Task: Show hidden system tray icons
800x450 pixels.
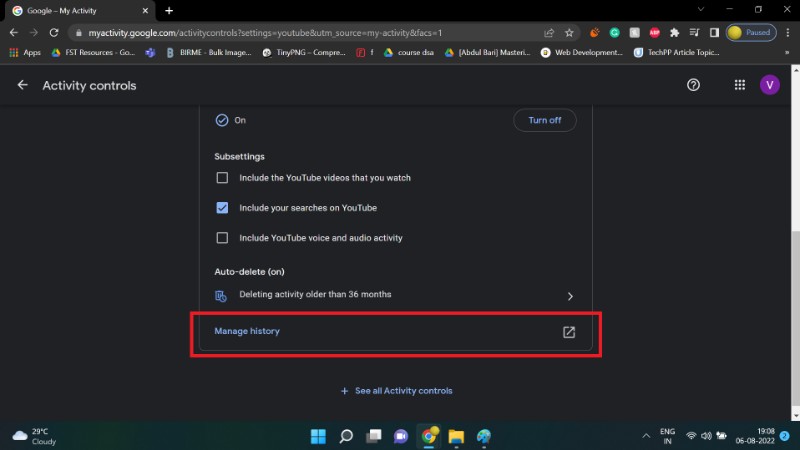Action: tap(645, 436)
